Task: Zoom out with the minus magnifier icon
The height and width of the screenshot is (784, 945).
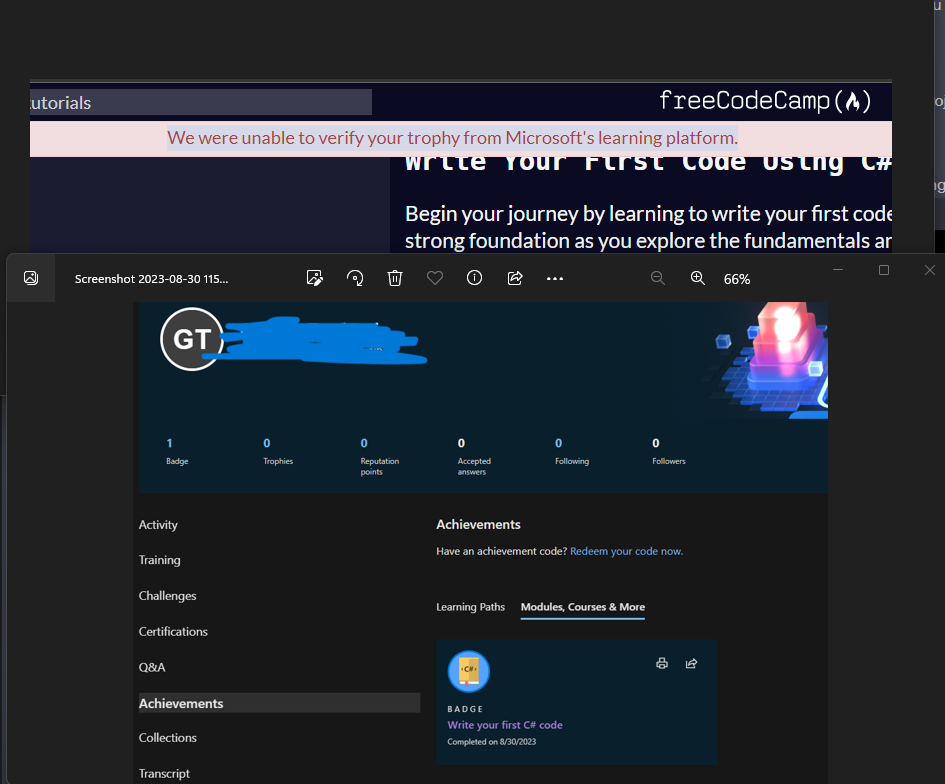Action: 658,278
